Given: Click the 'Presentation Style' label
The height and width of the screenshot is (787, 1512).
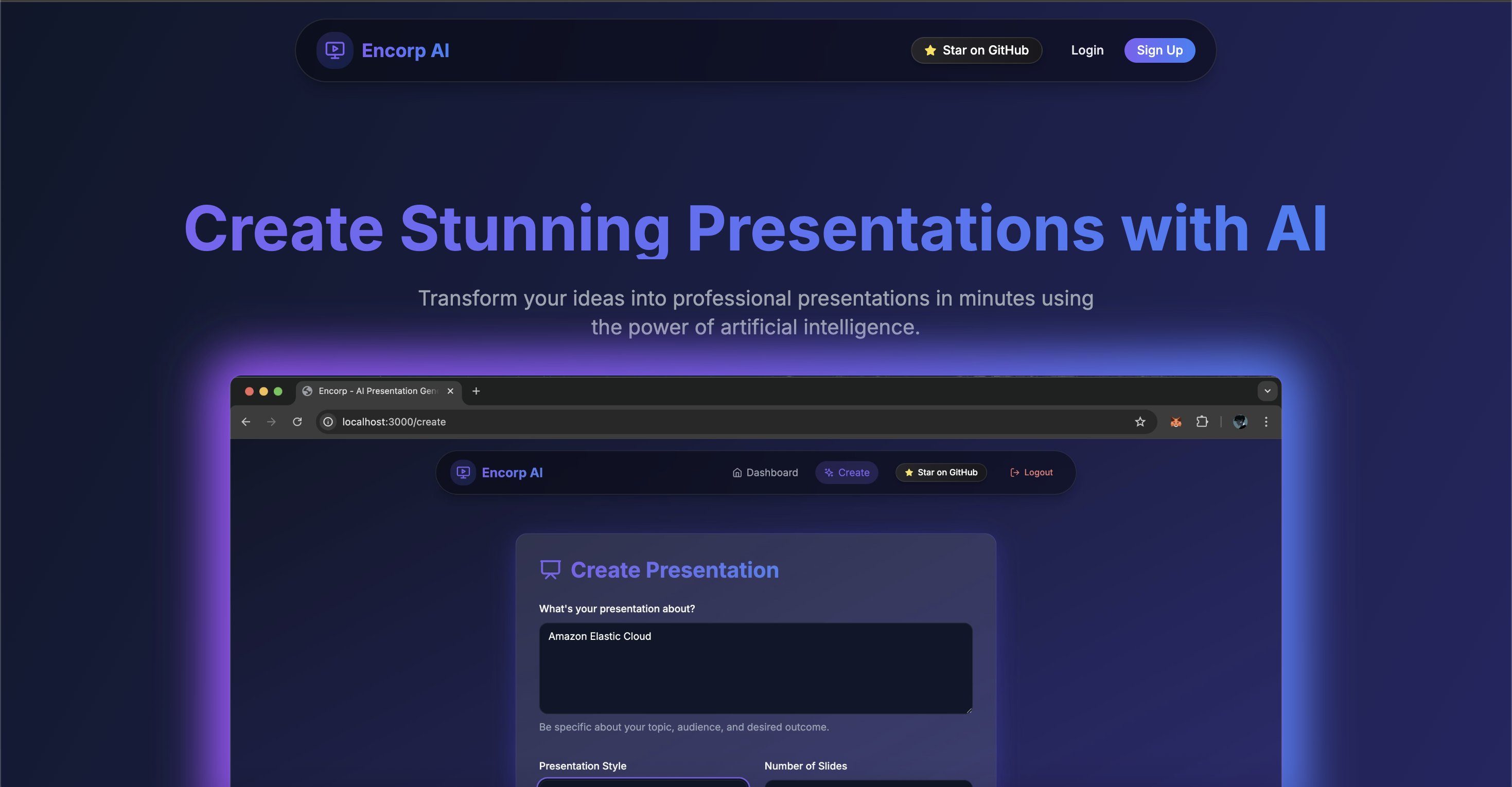Looking at the screenshot, I should coord(582,766).
